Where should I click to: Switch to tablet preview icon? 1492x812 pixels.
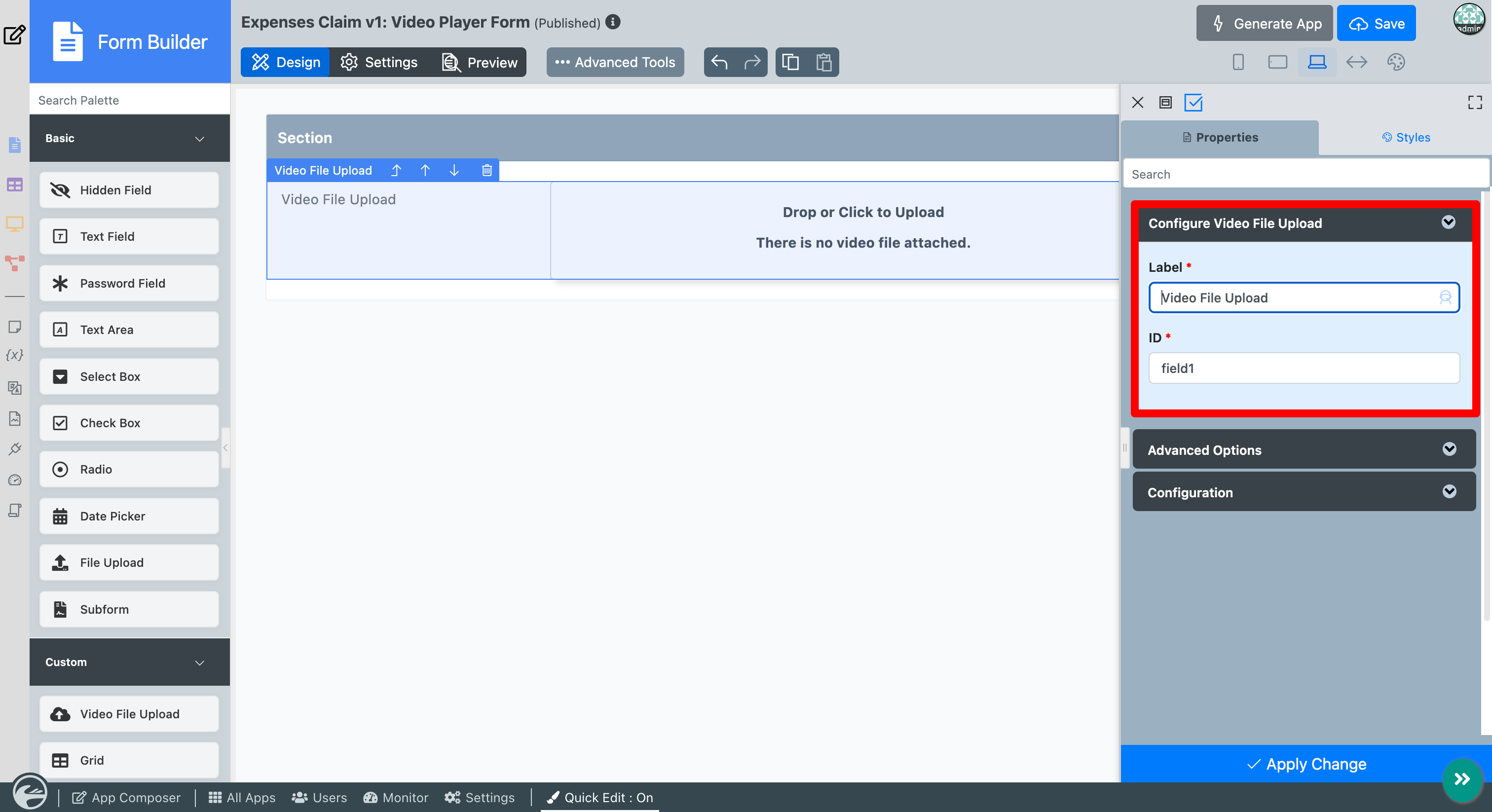click(x=1277, y=62)
